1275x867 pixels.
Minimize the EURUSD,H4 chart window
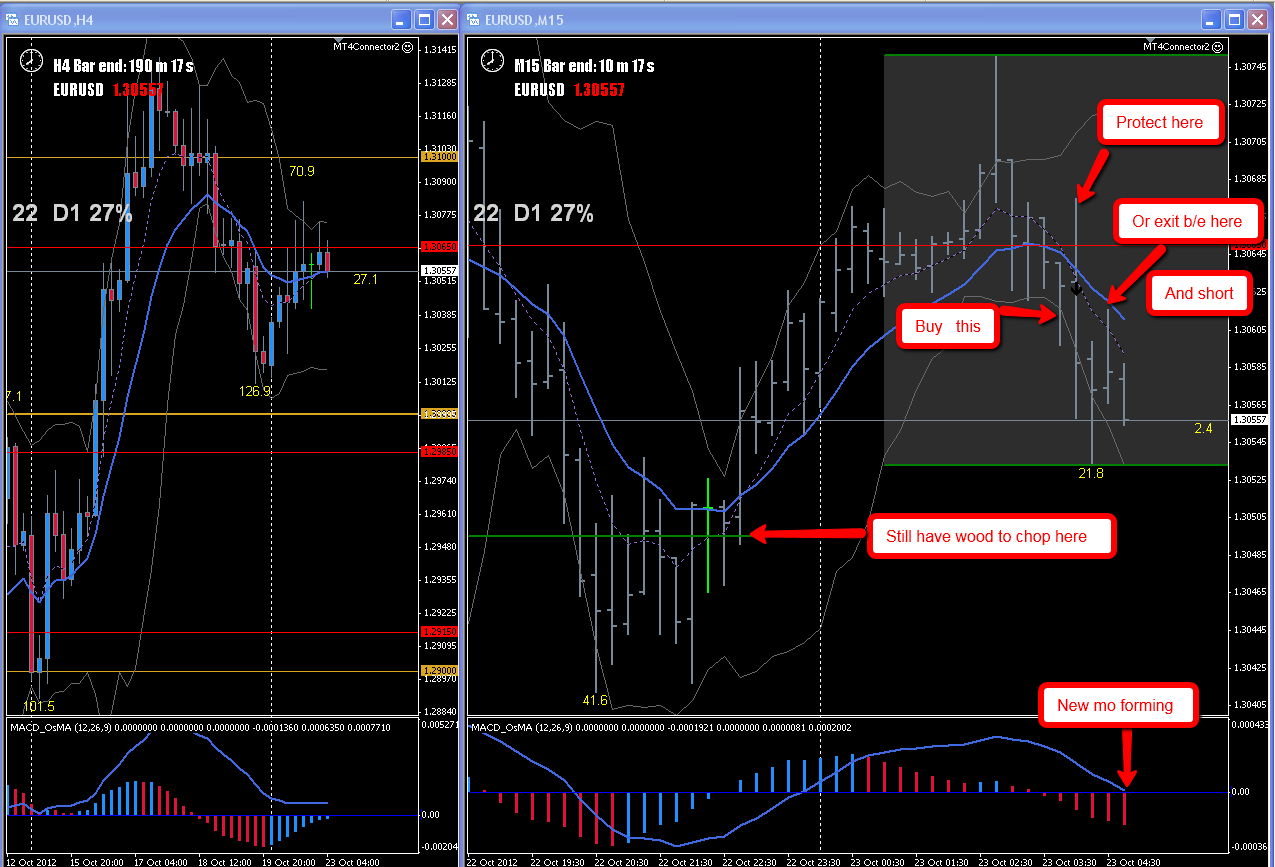point(400,19)
